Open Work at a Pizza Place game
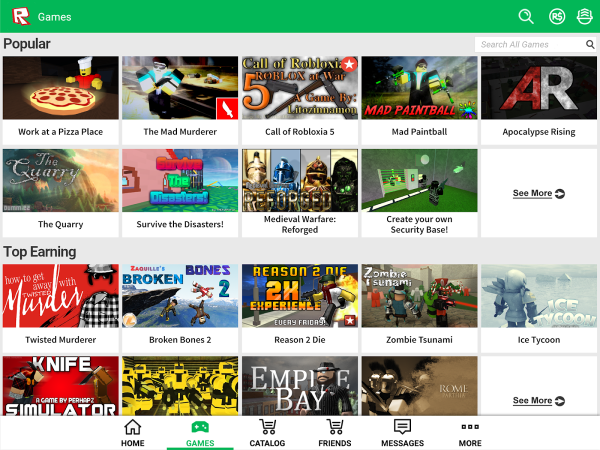 click(x=60, y=98)
